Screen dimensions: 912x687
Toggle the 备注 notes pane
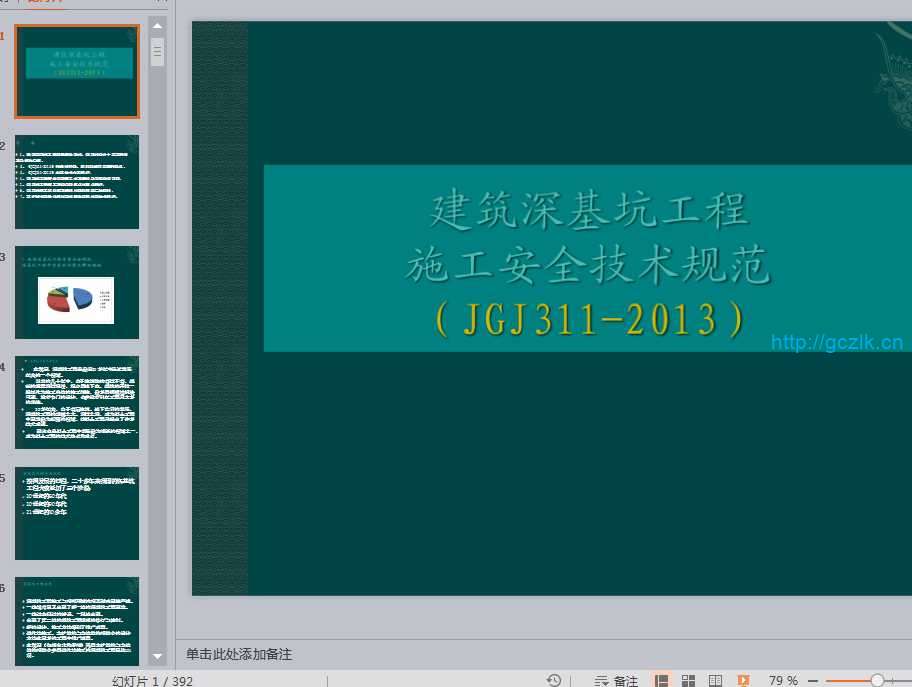point(616,680)
